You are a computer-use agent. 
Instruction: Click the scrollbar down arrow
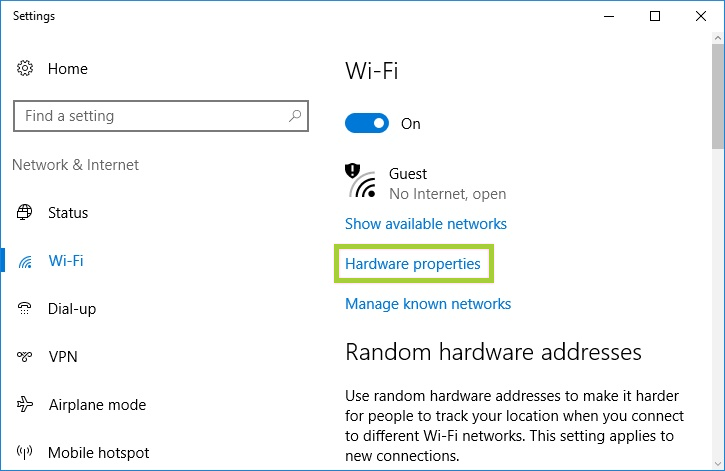point(718,464)
